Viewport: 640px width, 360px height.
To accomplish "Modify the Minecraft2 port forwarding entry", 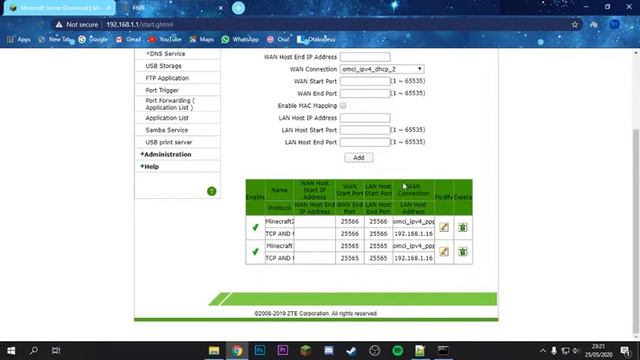I will pyautogui.click(x=444, y=227).
